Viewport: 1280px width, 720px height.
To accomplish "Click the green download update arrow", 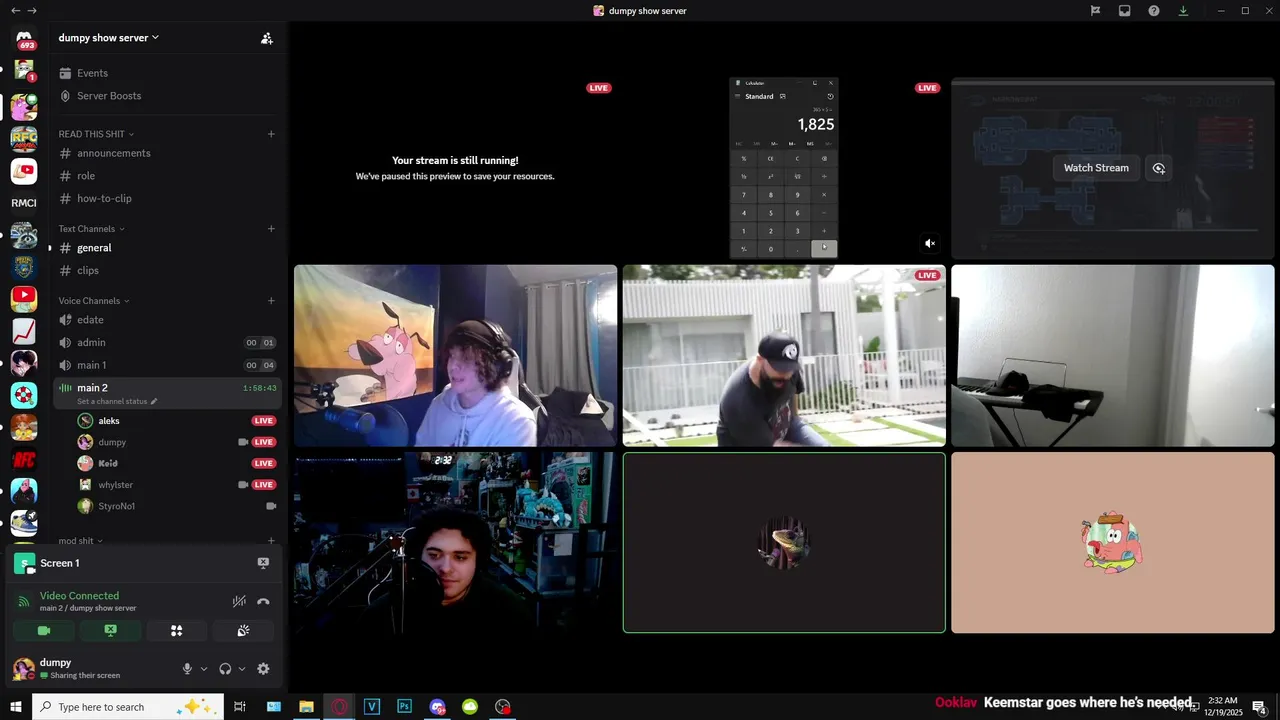I will (1183, 11).
